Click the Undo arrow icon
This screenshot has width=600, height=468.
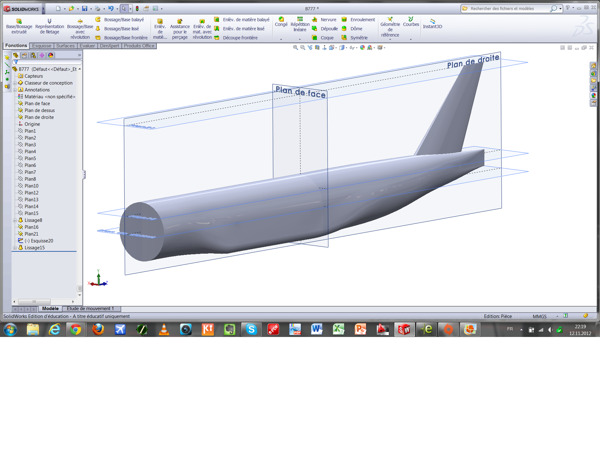tap(111, 8)
